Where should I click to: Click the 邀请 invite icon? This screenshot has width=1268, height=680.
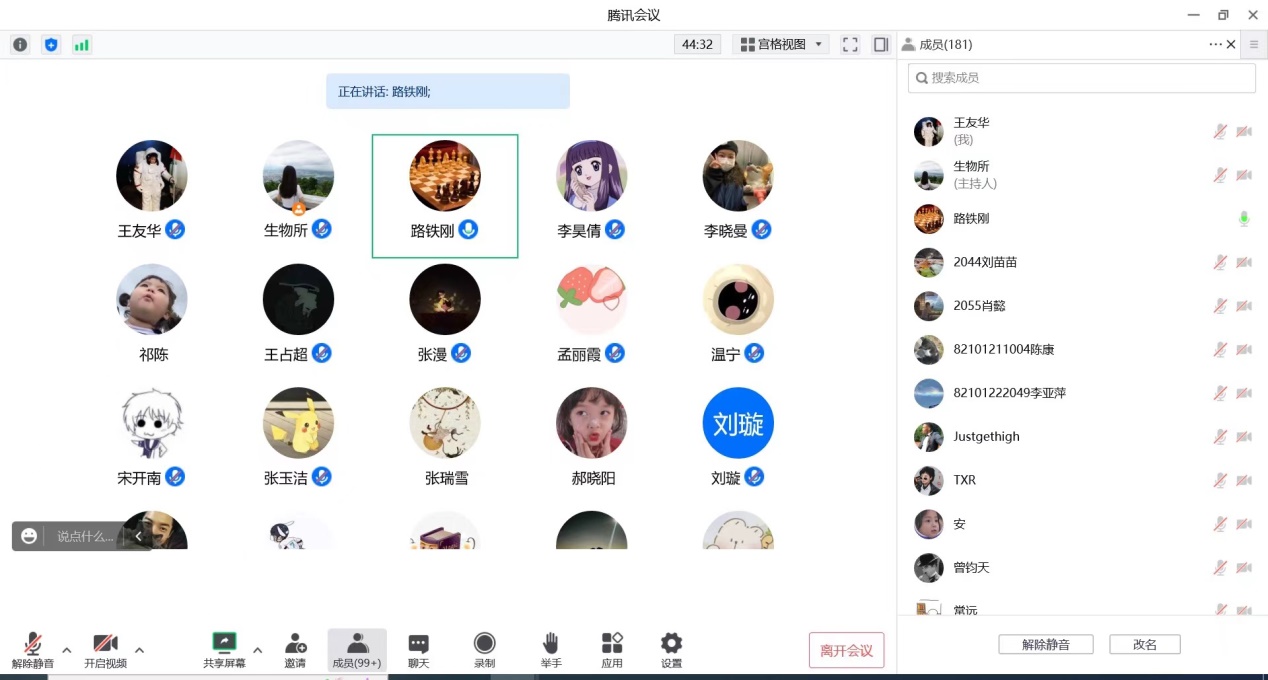coord(295,649)
